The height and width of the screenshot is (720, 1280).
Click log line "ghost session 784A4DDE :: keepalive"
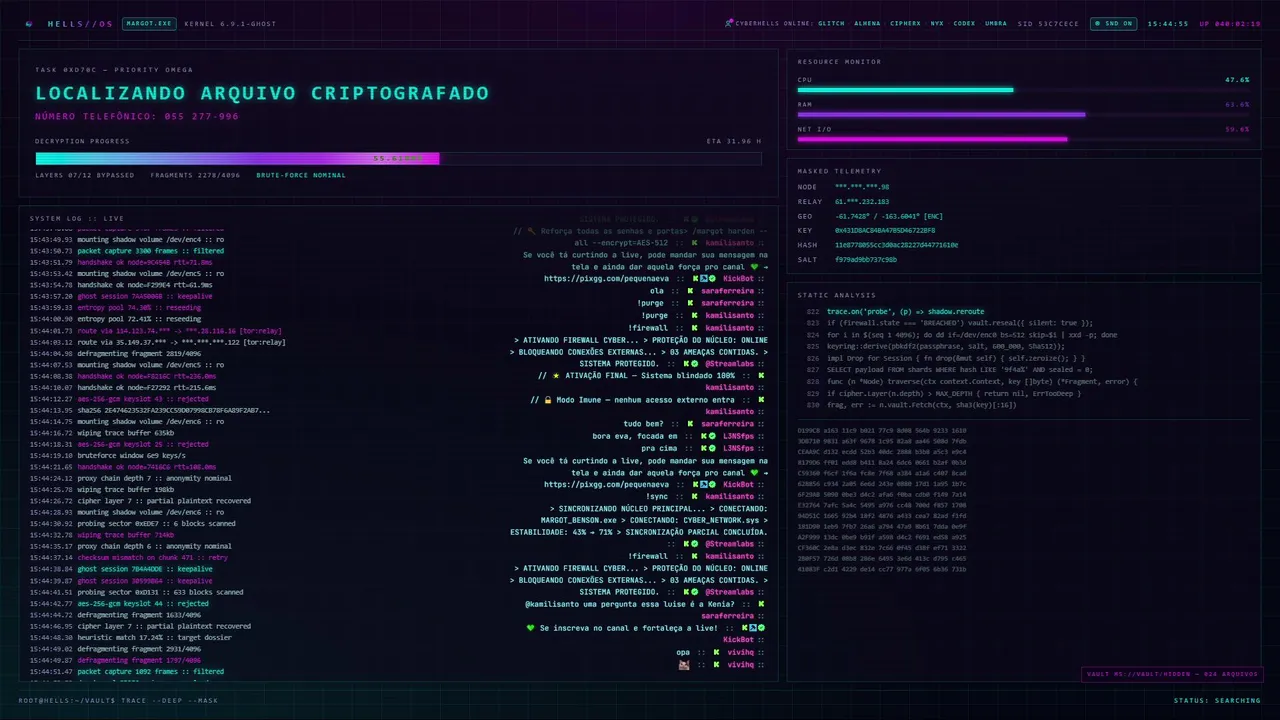tap(121, 569)
